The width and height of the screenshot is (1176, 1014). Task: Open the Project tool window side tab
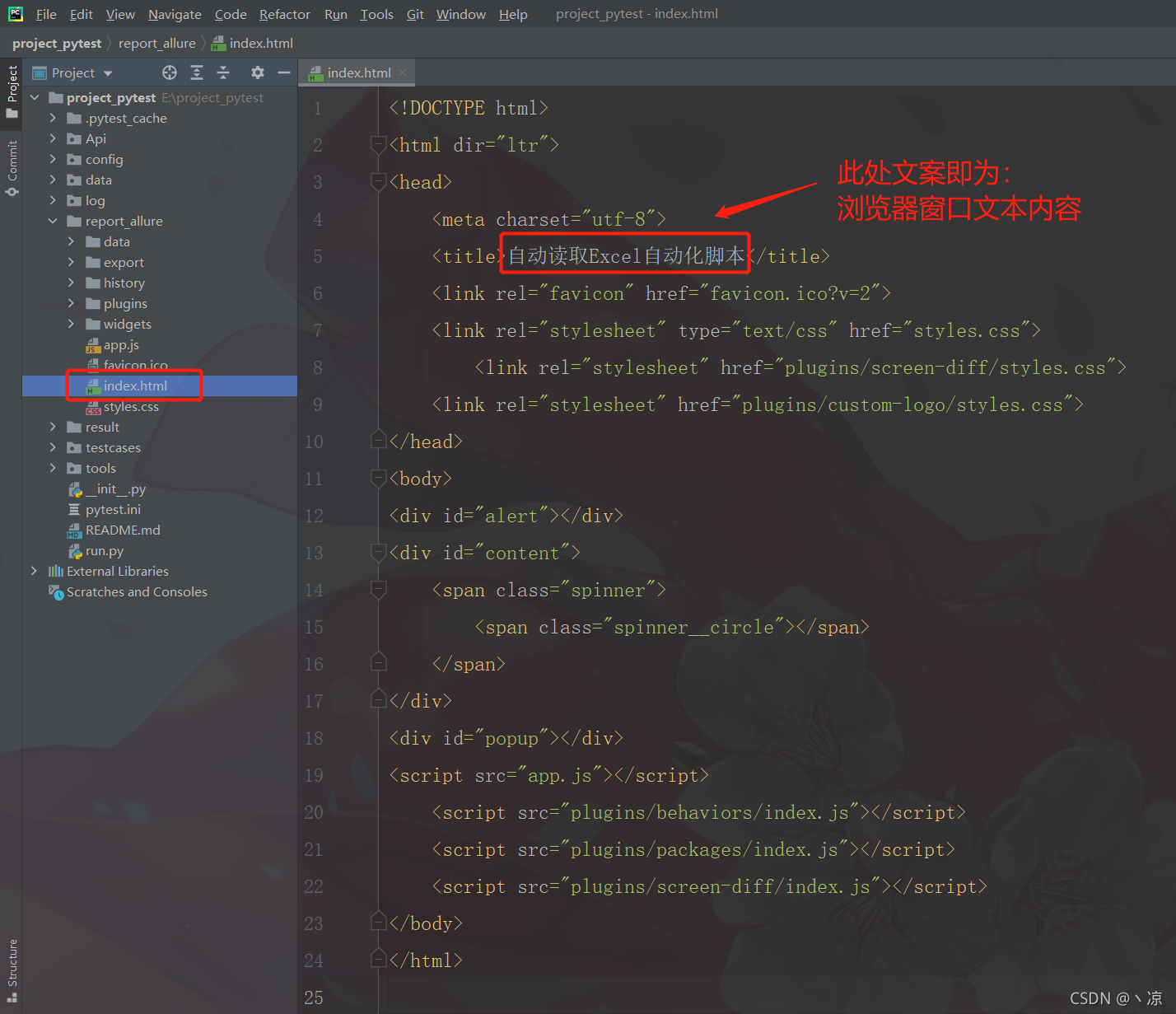click(x=12, y=91)
